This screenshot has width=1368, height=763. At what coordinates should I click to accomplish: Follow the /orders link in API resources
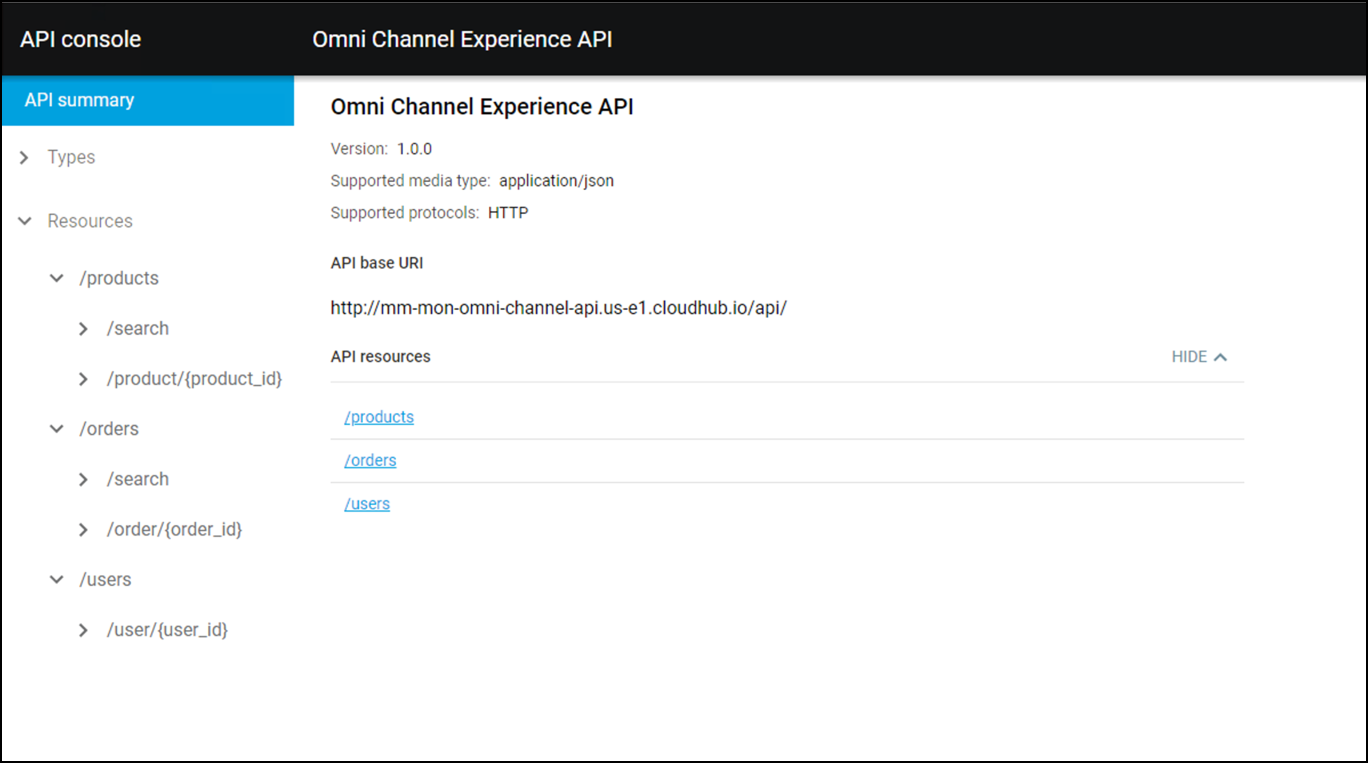370,460
